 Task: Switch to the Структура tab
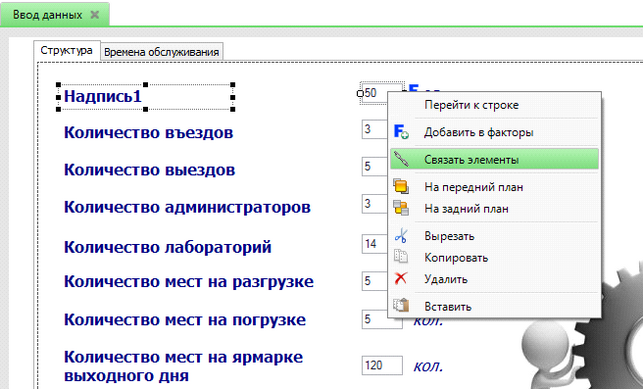66,50
